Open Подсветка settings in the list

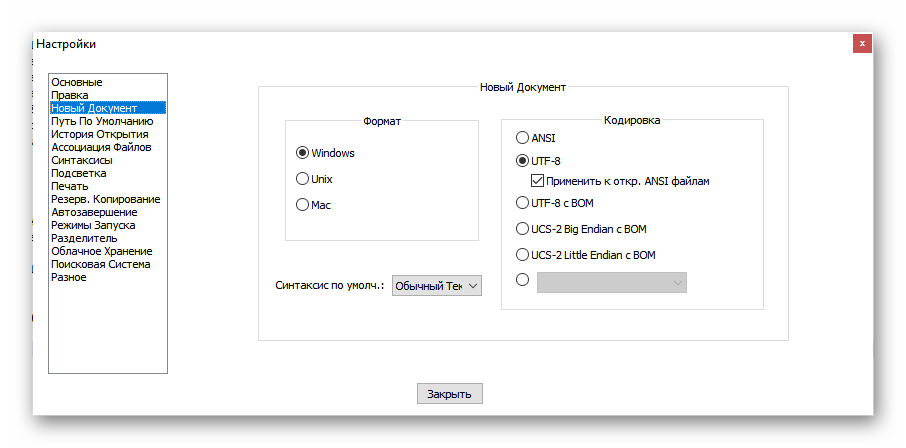79,173
